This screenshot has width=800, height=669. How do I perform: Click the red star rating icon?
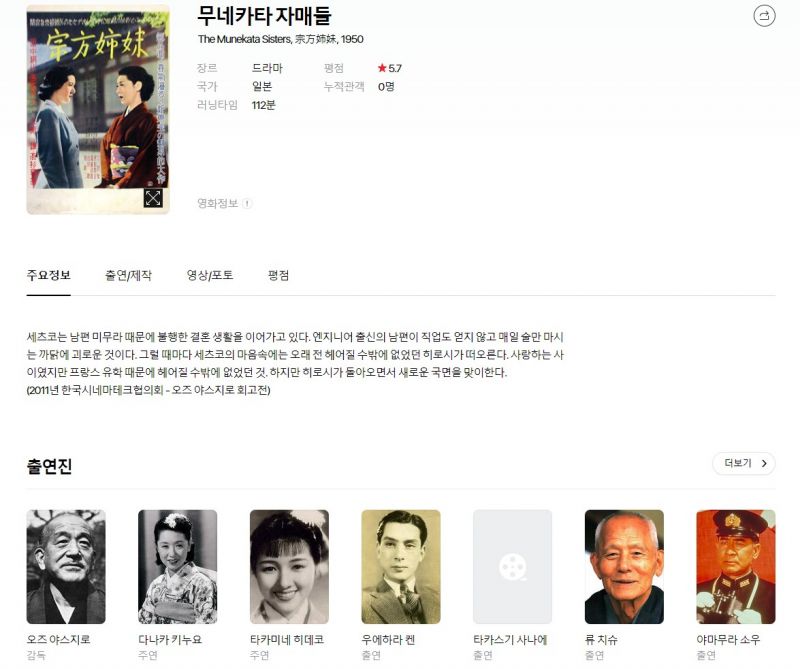(382, 68)
